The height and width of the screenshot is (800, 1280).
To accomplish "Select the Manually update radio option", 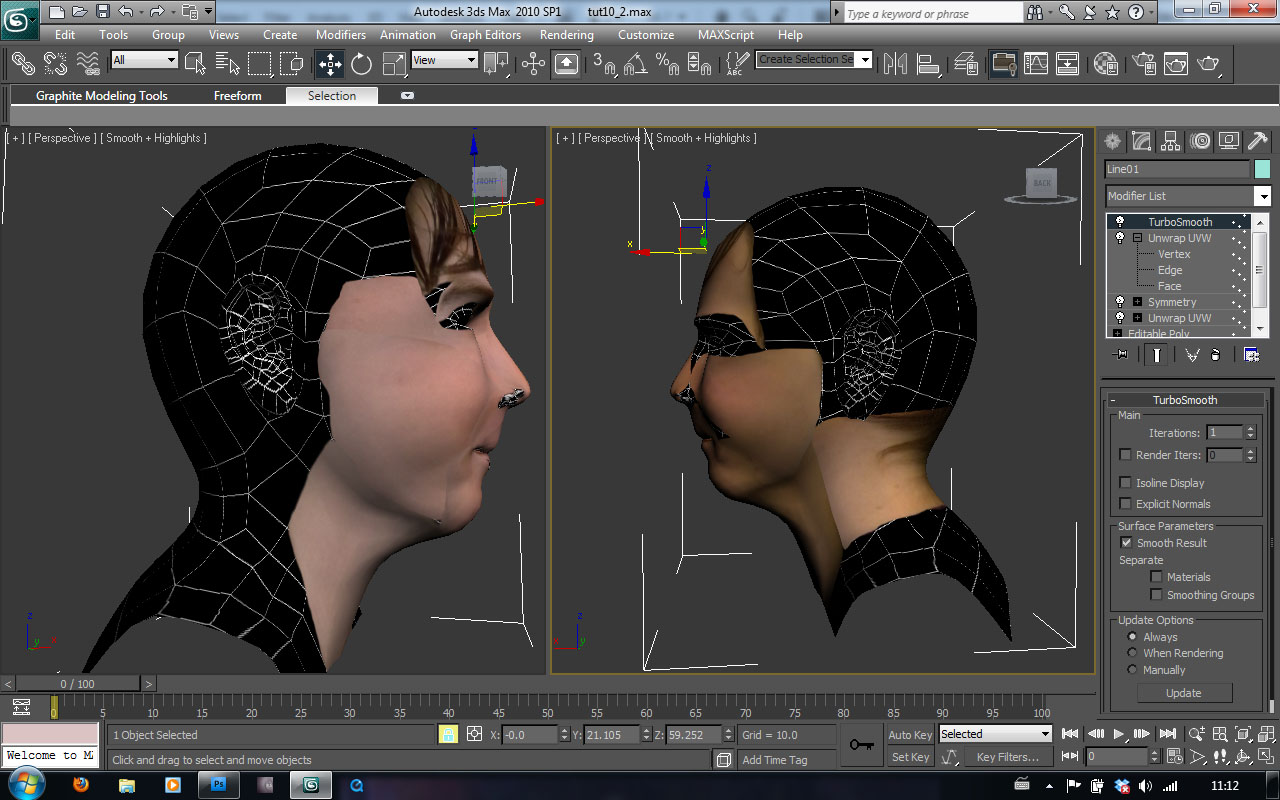I will [x=1132, y=670].
